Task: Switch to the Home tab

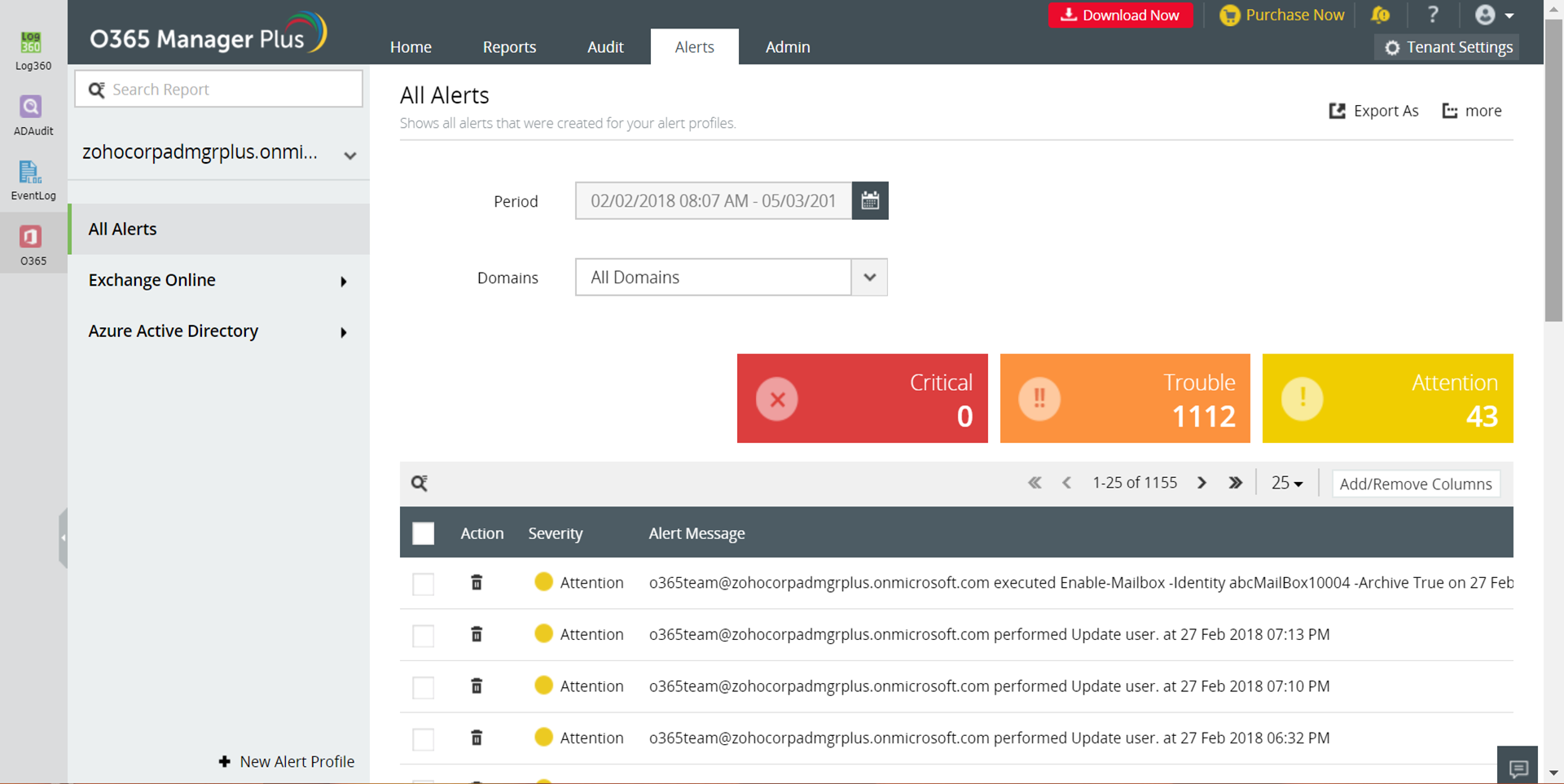Action: tap(411, 47)
